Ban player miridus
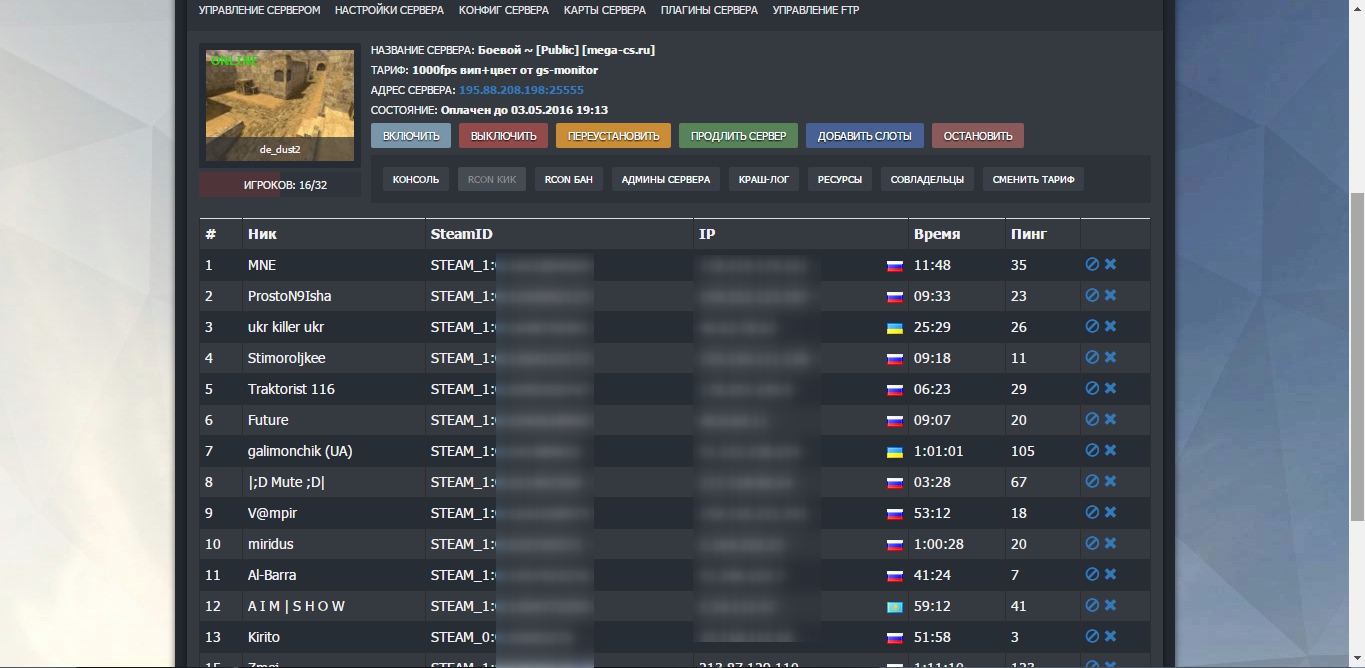1365x668 pixels. coord(1092,543)
